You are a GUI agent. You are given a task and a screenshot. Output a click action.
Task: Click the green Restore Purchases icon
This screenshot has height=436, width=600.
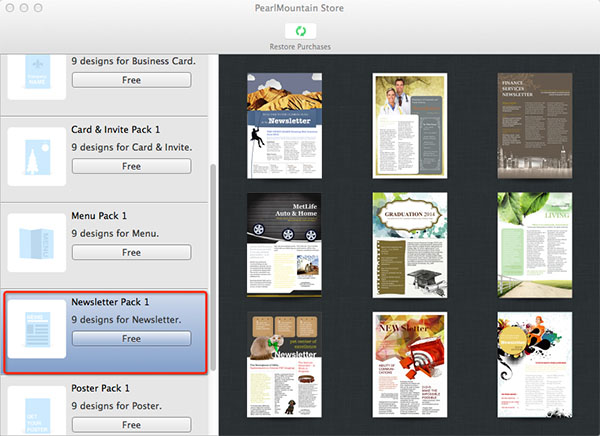click(x=299, y=31)
